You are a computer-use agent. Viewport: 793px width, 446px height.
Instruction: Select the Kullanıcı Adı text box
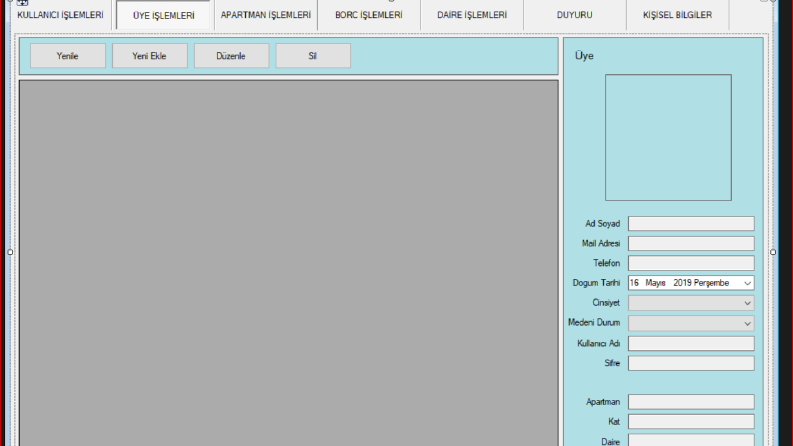691,343
